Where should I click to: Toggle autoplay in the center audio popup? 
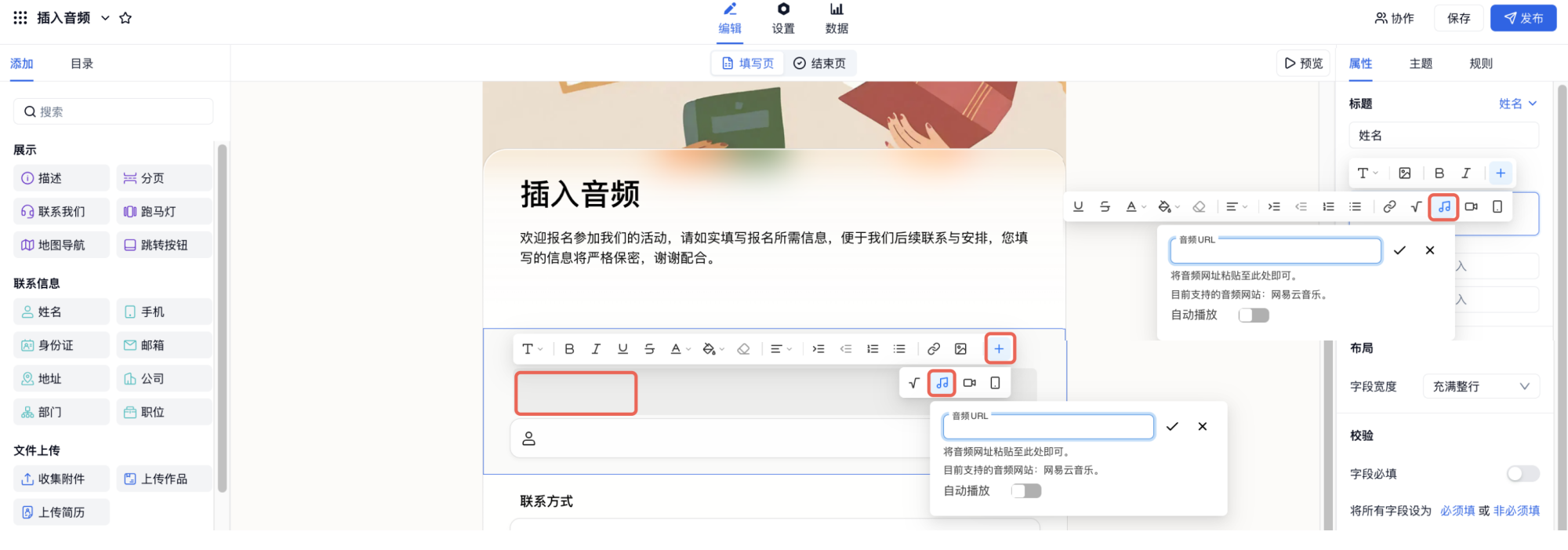point(1026,491)
